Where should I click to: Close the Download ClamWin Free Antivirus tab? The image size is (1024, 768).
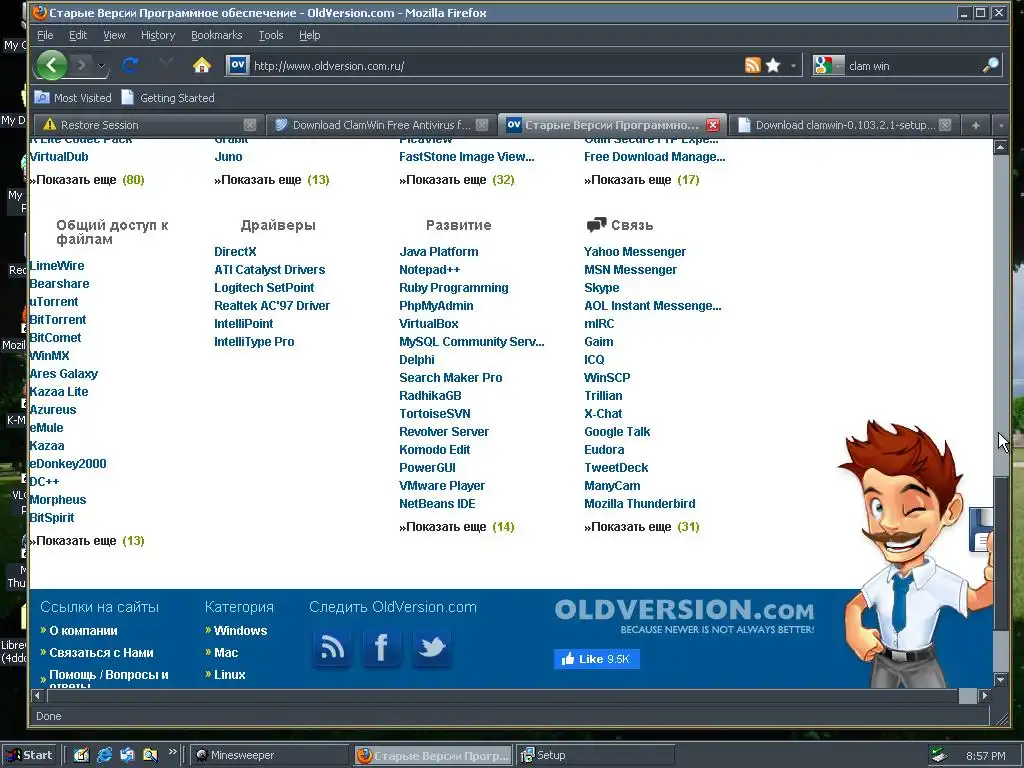pos(482,125)
